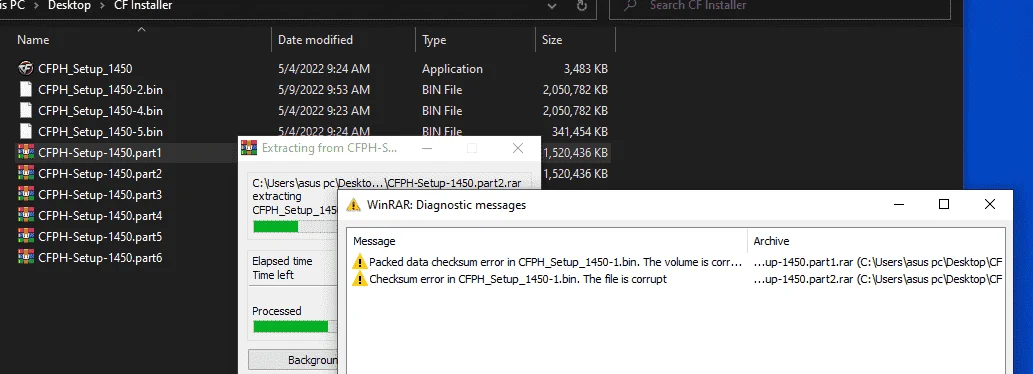Click the refresh icon next to the address bar

582,6
